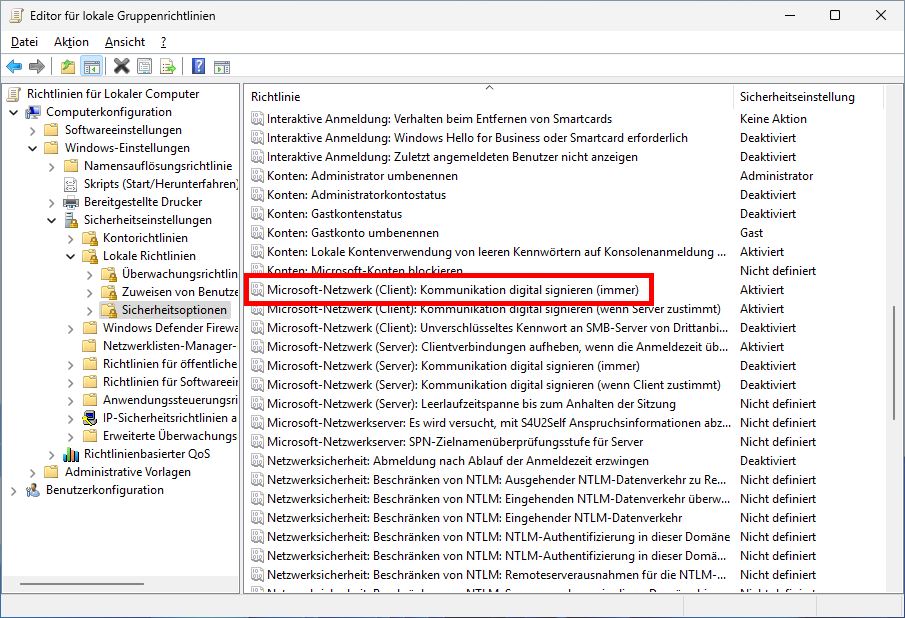
Task: Open properties via the properties toolbar icon
Action: click(144, 65)
